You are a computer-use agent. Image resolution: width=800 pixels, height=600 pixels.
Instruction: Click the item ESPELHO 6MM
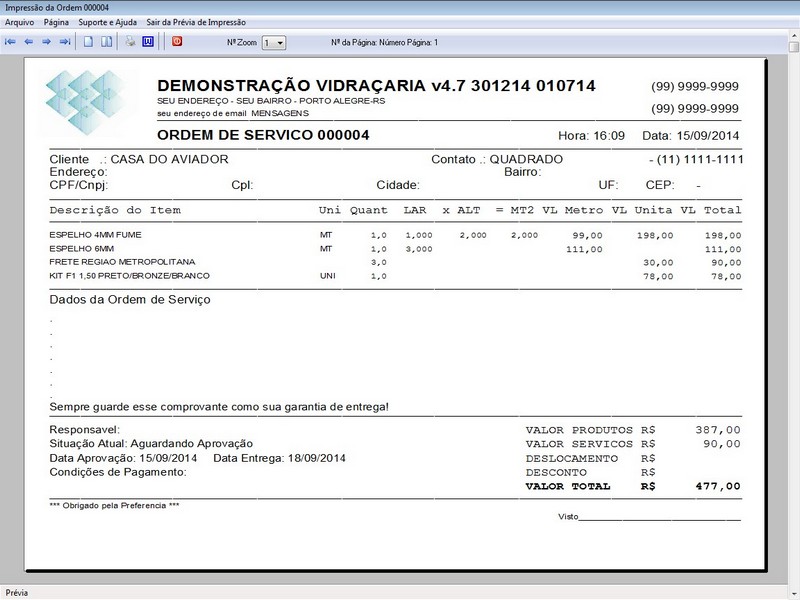click(x=82, y=249)
